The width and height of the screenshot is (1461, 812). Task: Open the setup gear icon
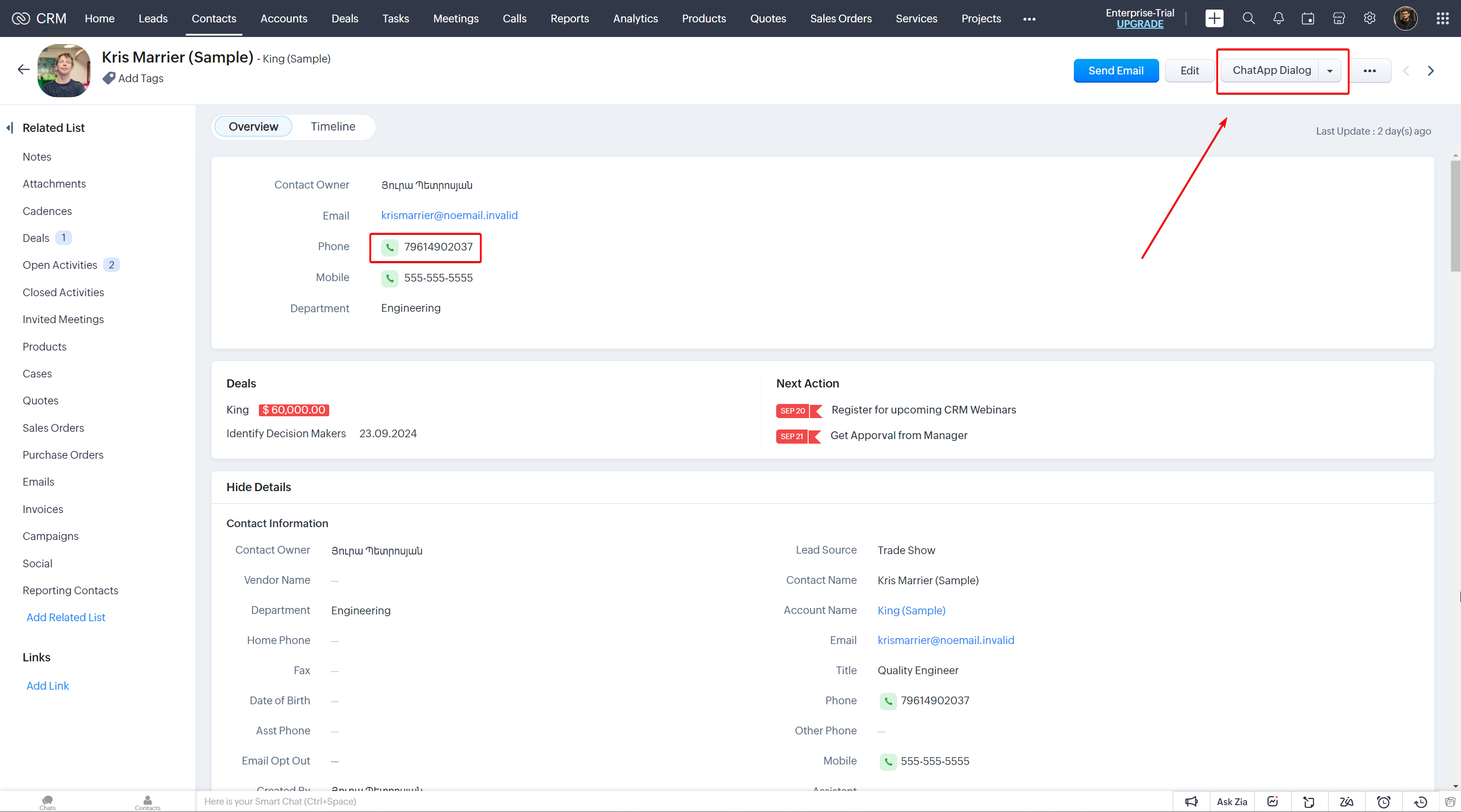click(x=1369, y=18)
